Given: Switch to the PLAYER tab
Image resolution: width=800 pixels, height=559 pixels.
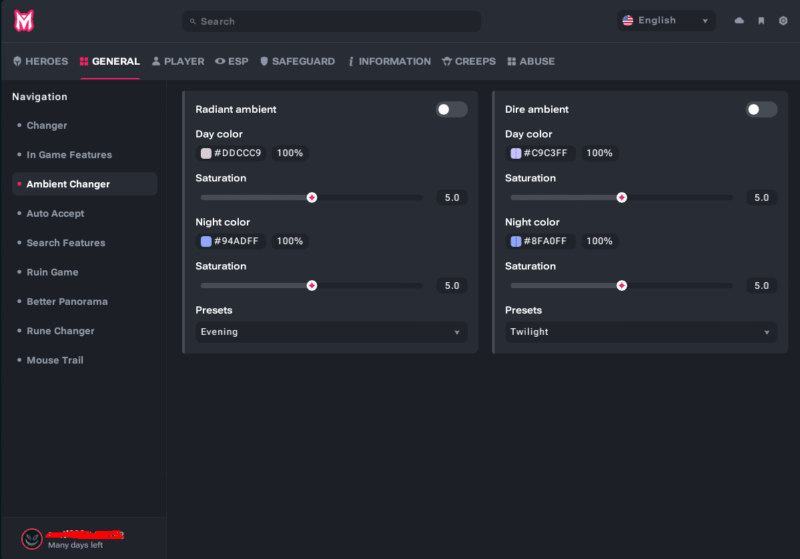Looking at the screenshot, I should (178, 61).
